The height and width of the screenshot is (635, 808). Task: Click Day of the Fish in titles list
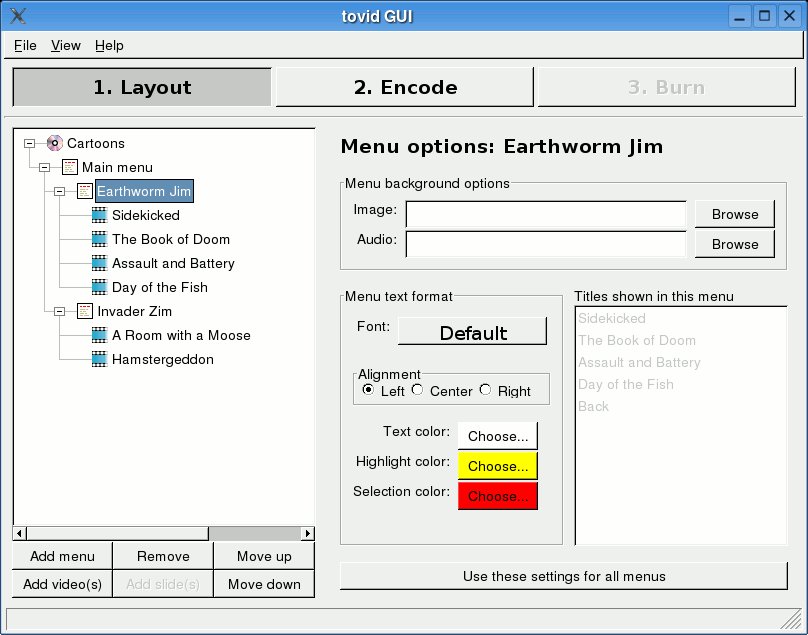point(626,384)
